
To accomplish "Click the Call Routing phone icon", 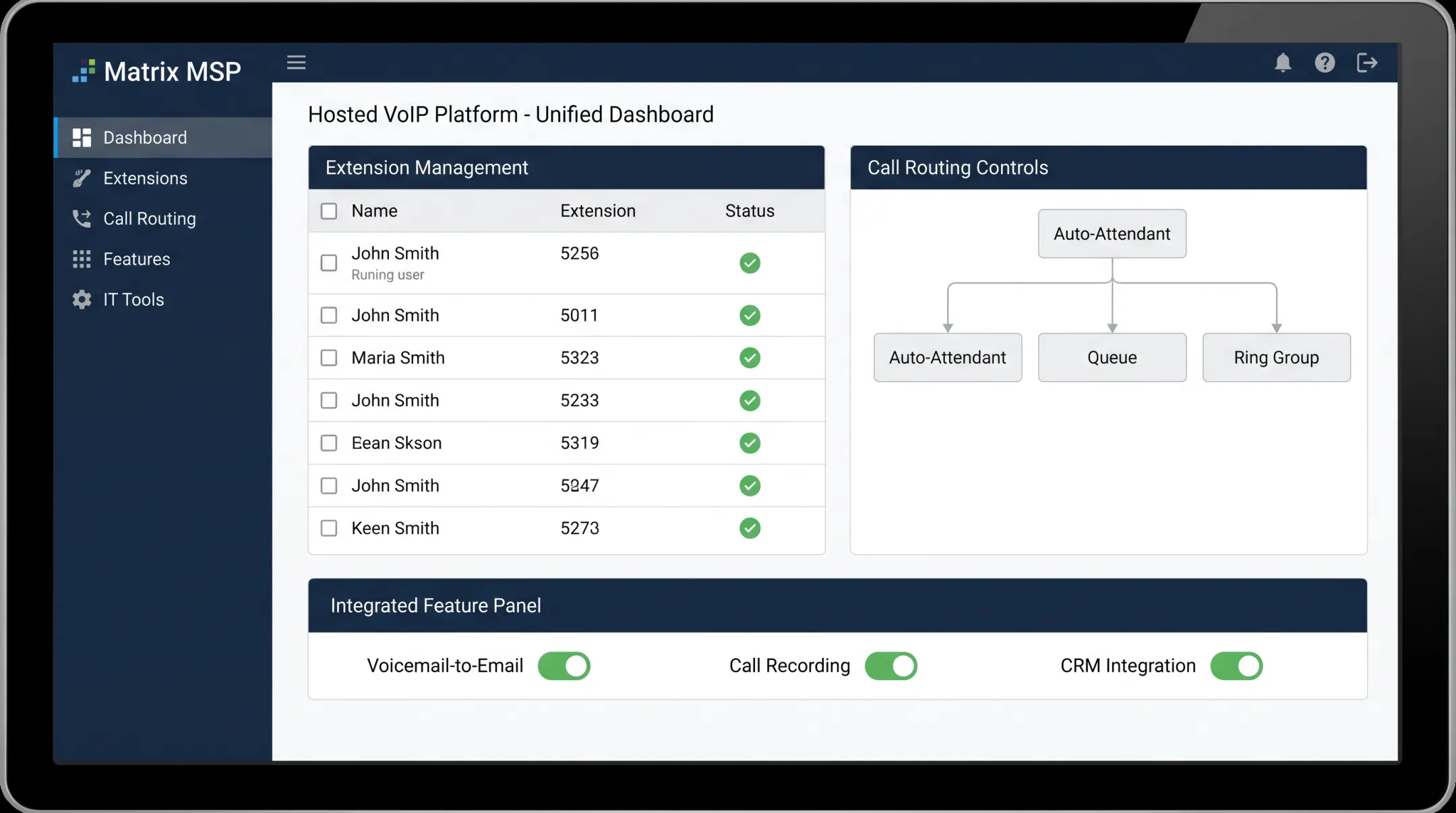I will point(82,218).
